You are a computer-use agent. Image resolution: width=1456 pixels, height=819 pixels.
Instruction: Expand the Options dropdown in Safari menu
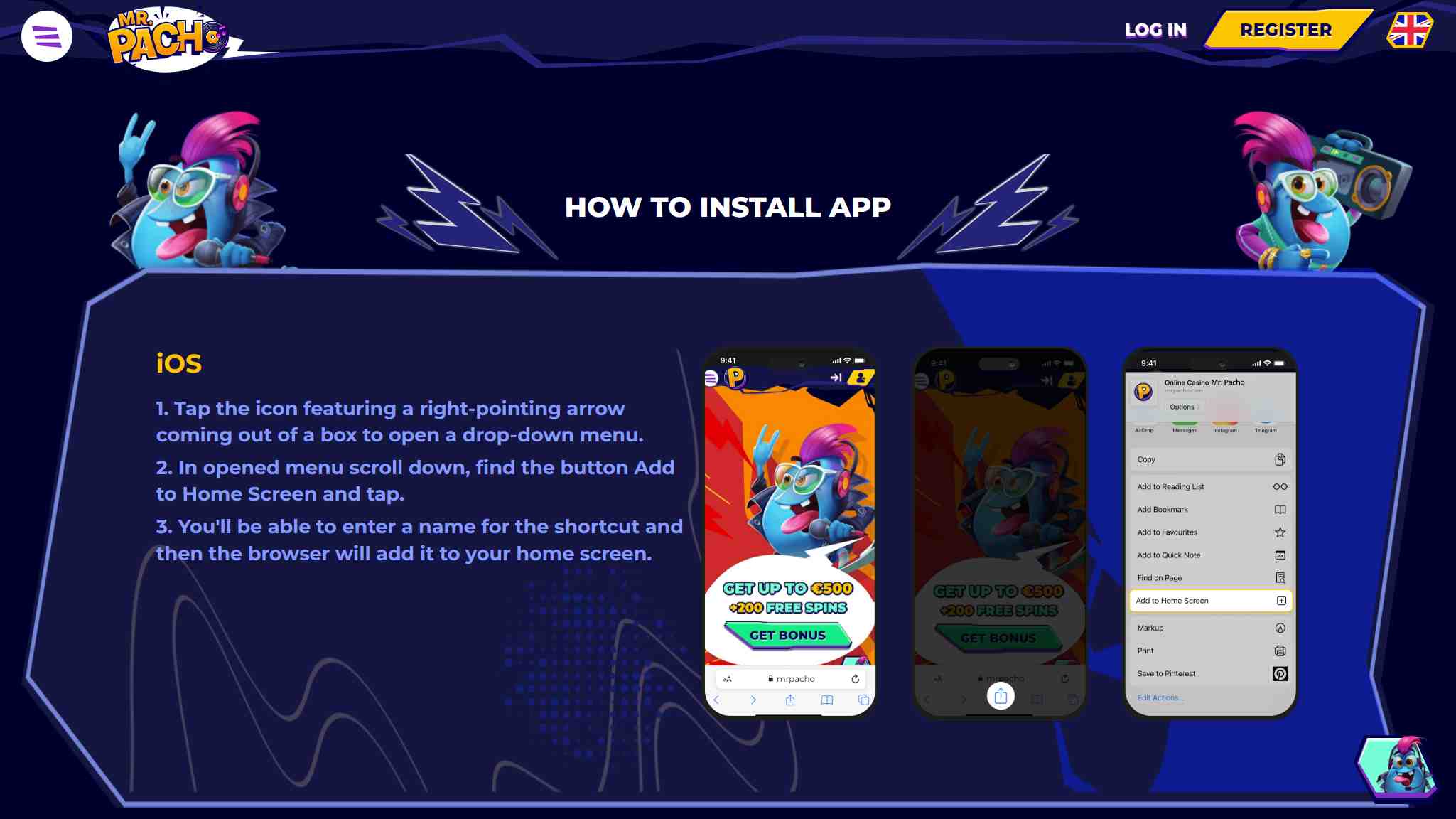point(1184,406)
